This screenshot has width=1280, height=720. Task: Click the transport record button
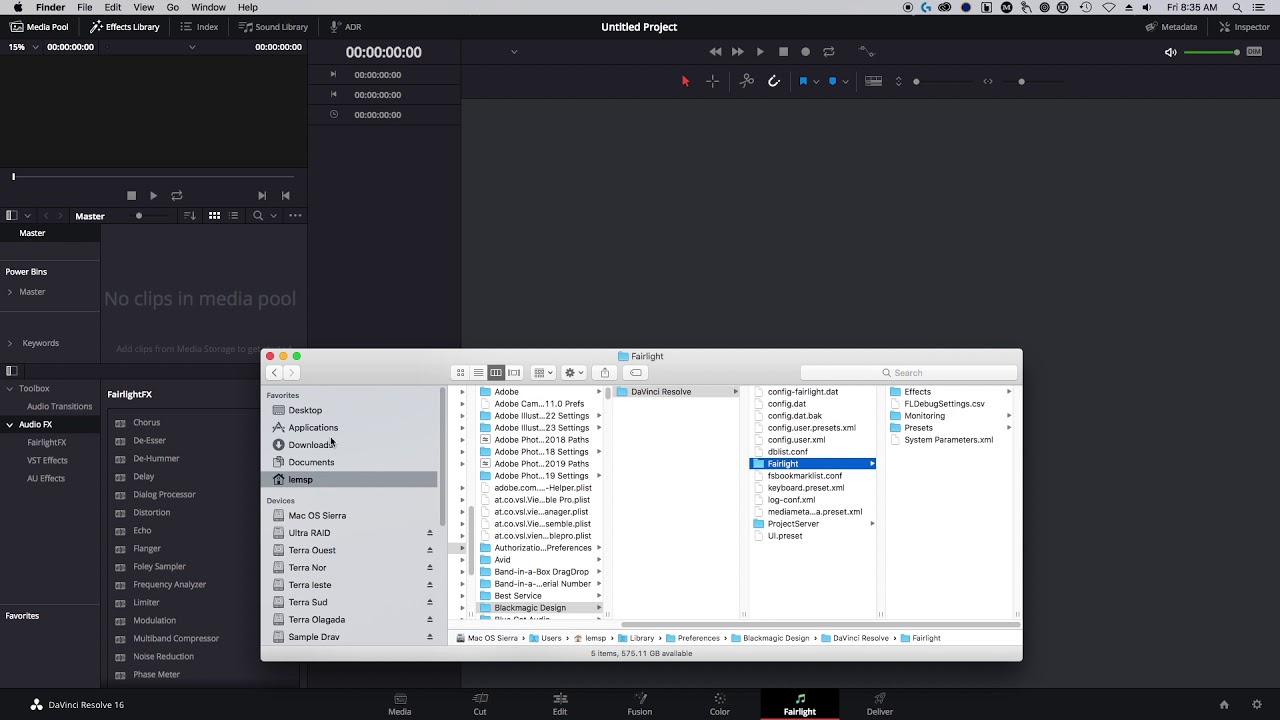pos(805,52)
